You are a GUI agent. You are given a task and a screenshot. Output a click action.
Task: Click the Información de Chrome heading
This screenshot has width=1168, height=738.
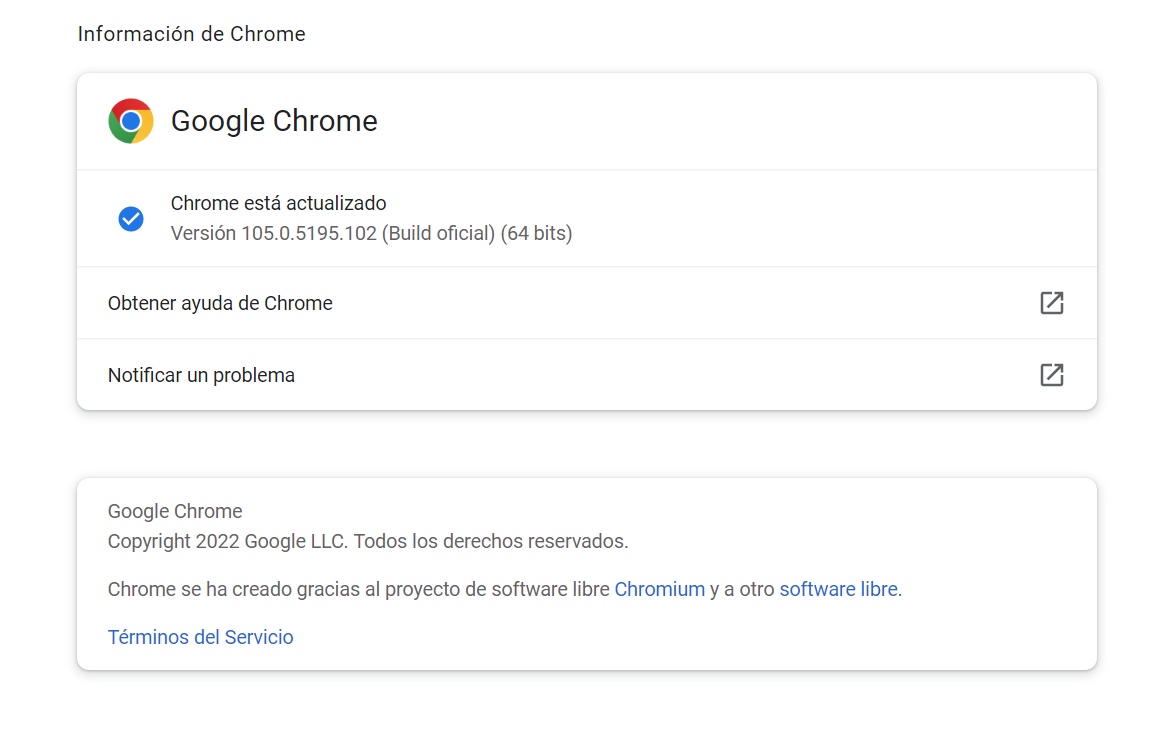[191, 34]
